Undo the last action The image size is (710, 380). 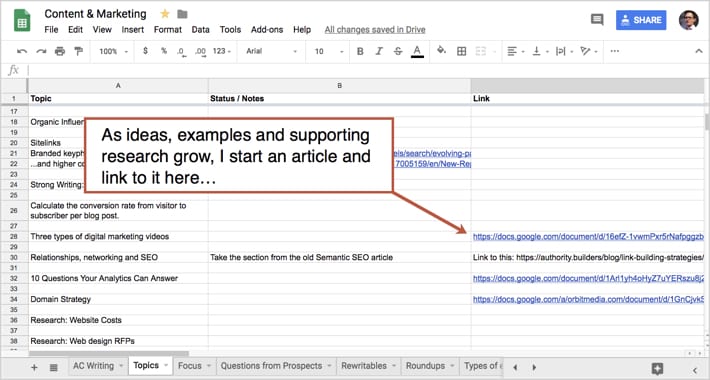click(x=21, y=51)
